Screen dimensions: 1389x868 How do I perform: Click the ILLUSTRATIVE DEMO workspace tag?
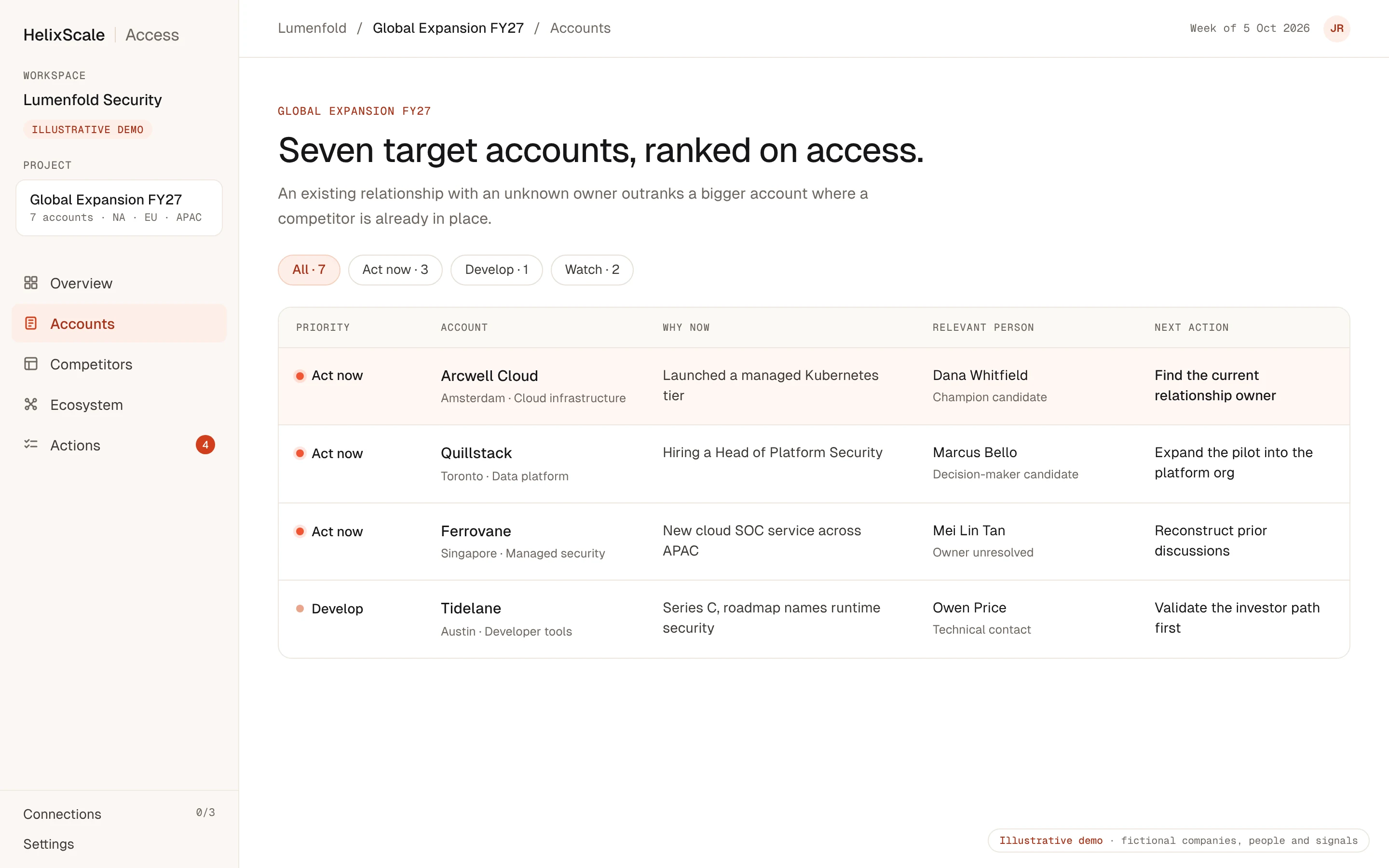87,129
